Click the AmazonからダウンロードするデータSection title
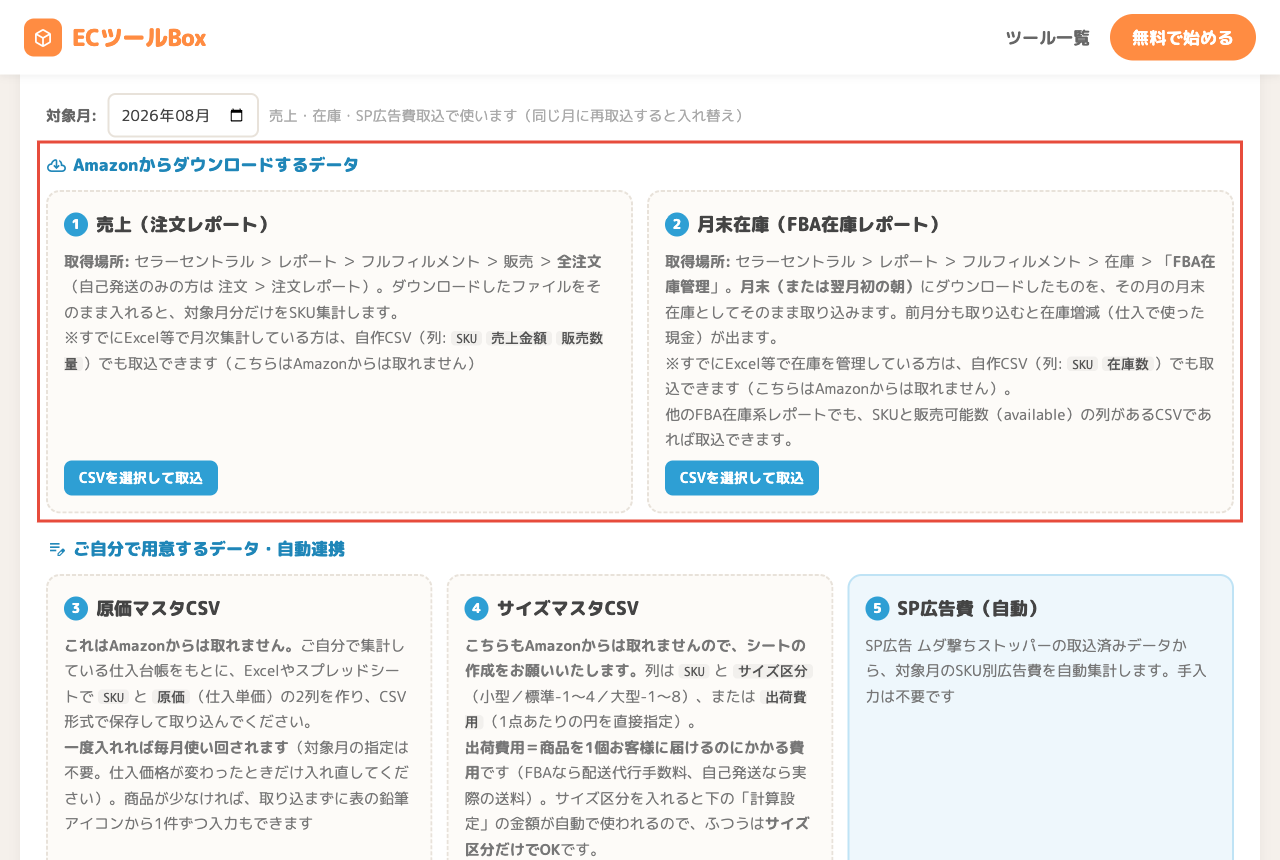This screenshot has width=1280, height=860. [x=216, y=165]
